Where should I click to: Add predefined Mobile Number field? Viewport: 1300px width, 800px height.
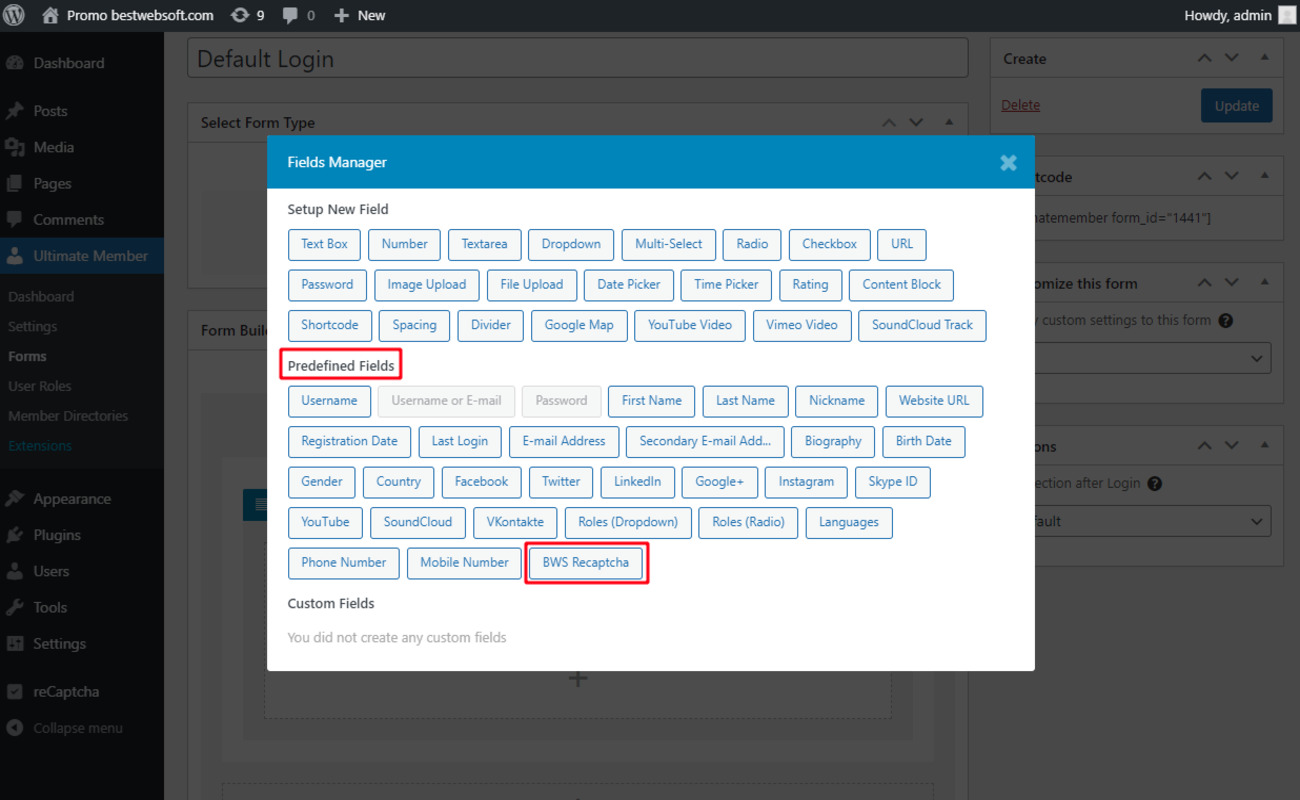pyautogui.click(x=464, y=563)
